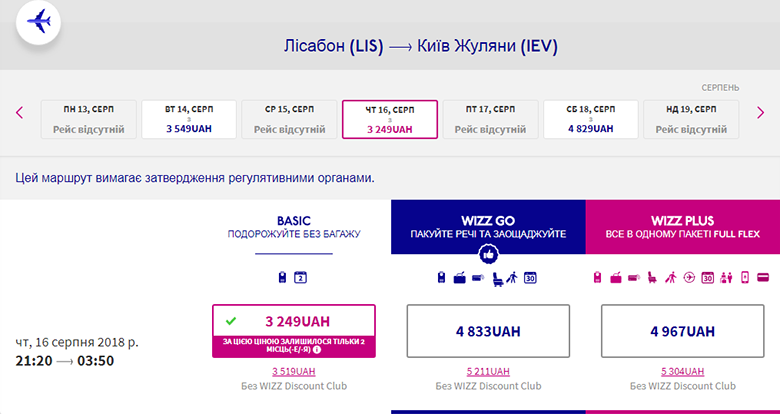Image resolution: width=780 pixels, height=414 pixels.
Task: Choose Thursday 16 August 3 249UAH tab
Action: coord(389,119)
